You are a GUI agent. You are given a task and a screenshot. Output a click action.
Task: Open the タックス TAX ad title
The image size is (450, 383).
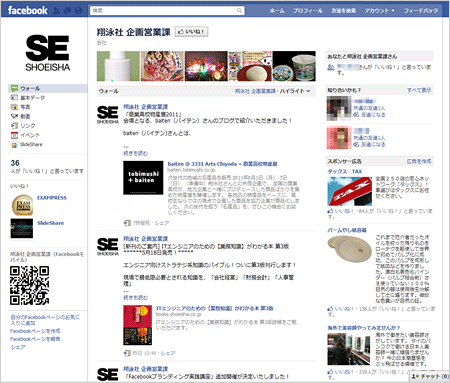[x=345, y=171]
